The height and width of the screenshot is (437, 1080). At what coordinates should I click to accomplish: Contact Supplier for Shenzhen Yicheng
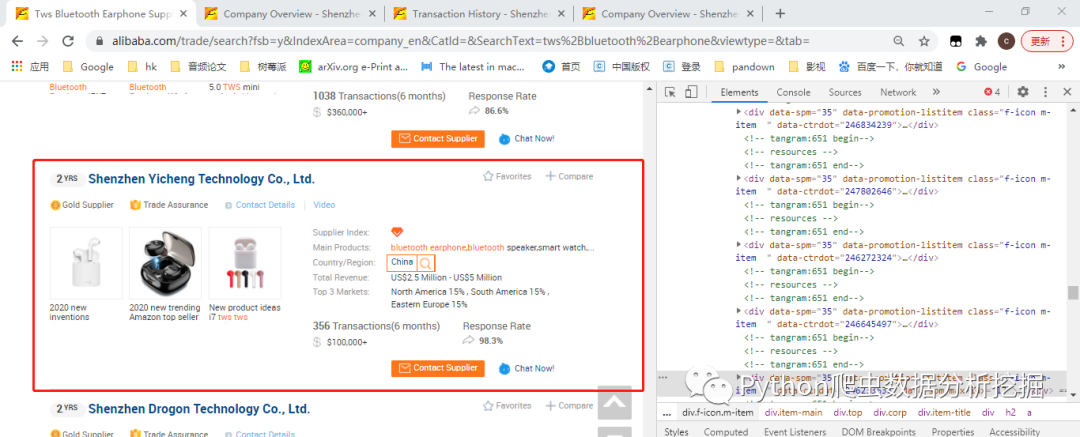pos(437,368)
